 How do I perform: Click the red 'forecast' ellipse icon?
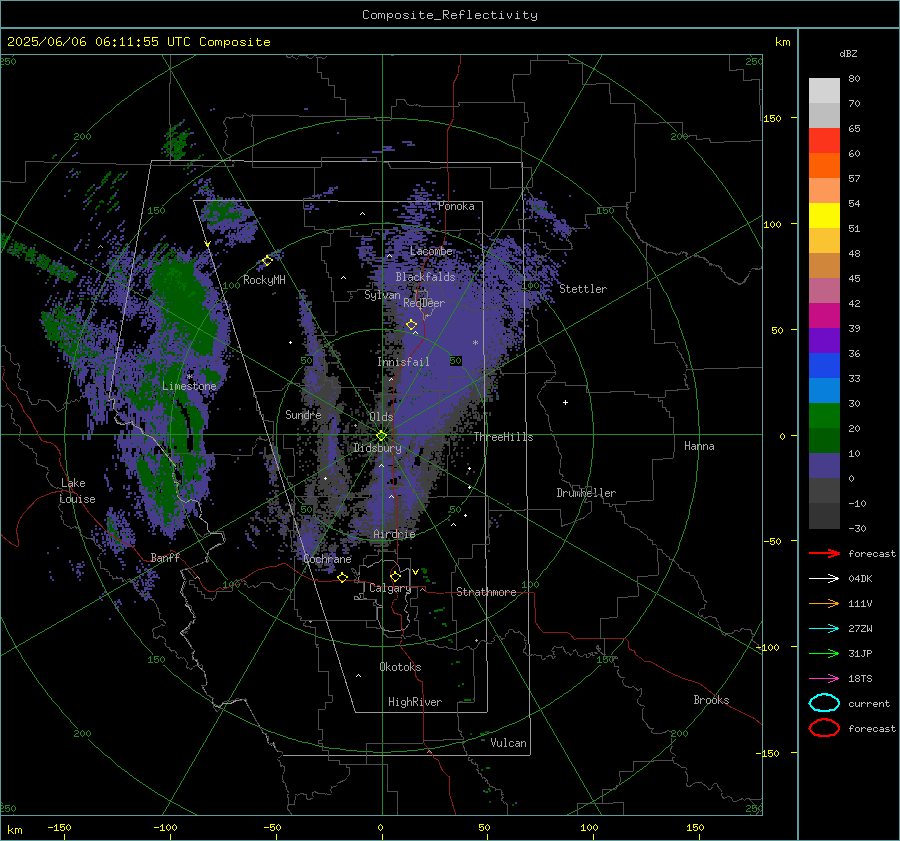tap(824, 728)
